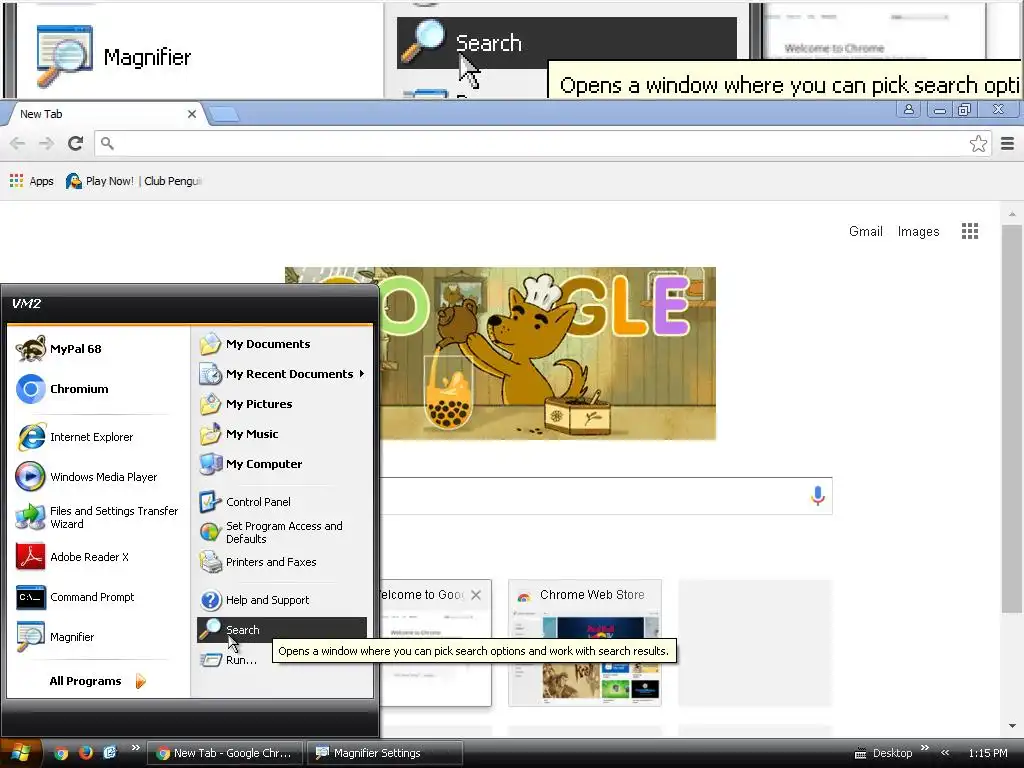Open a new Chrome tab
The width and height of the screenshot is (1024, 768).
(223, 114)
